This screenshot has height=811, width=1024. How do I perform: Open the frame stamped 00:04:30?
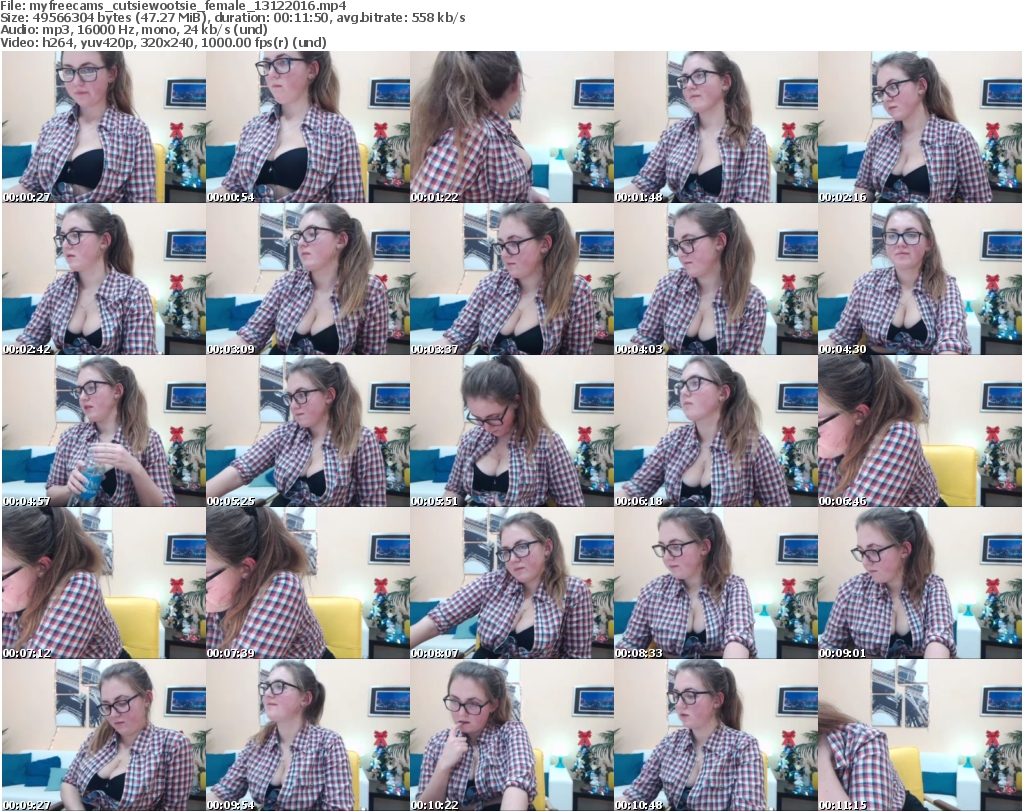point(920,279)
